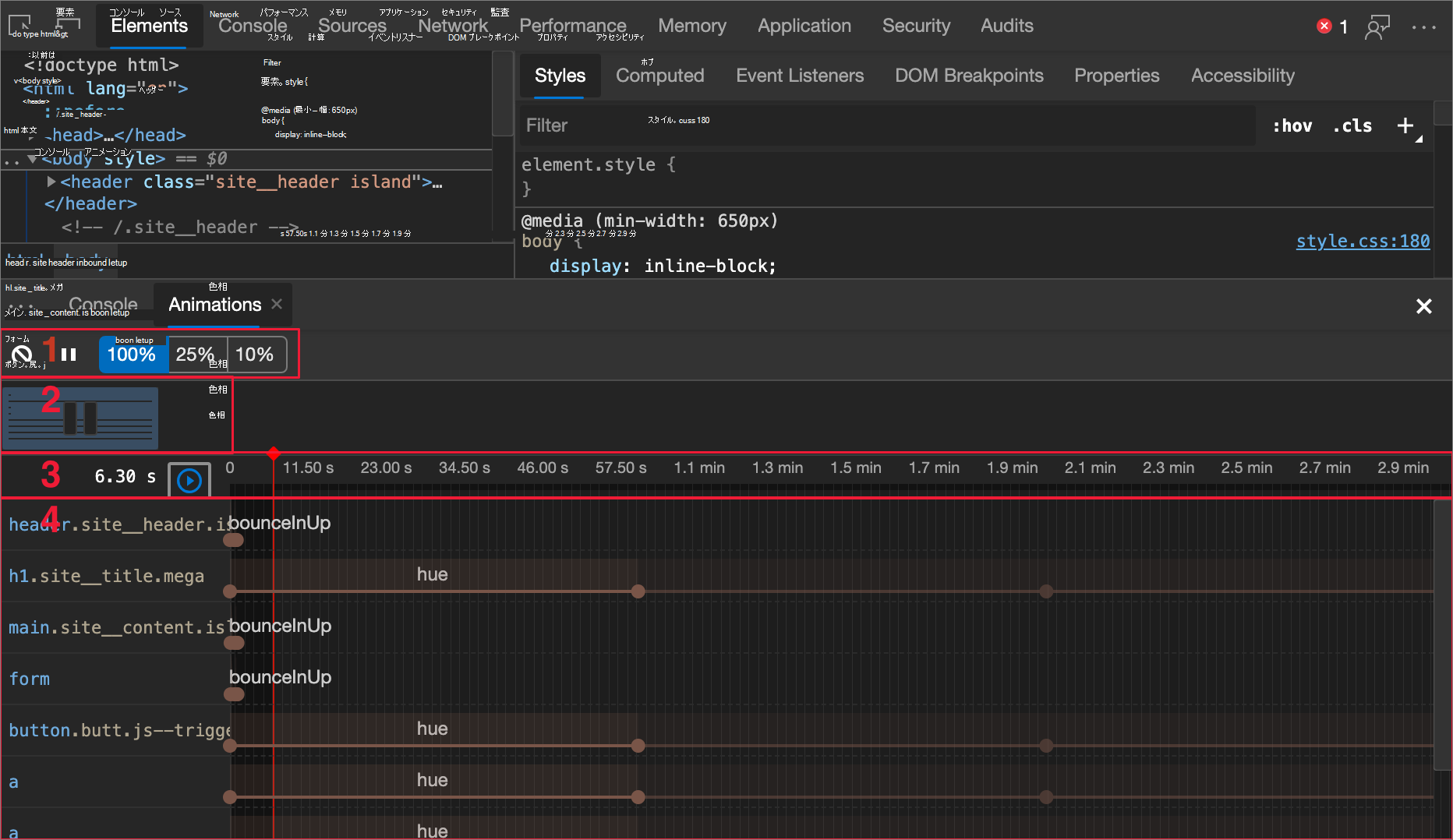
Task: Select the animation group preview thumbnail
Action: point(80,418)
